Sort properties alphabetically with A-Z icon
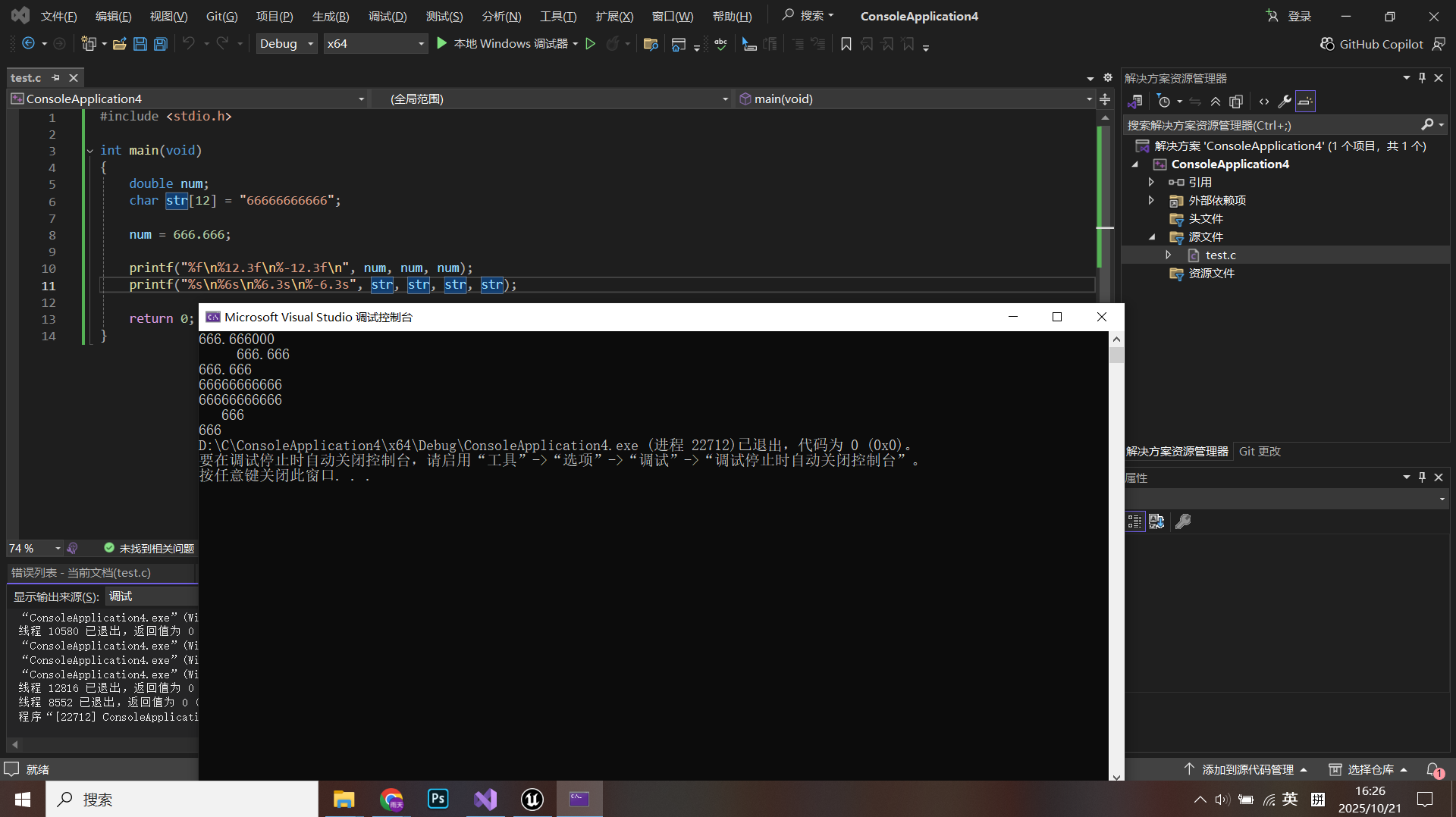1456x817 pixels. point(1156,521)
